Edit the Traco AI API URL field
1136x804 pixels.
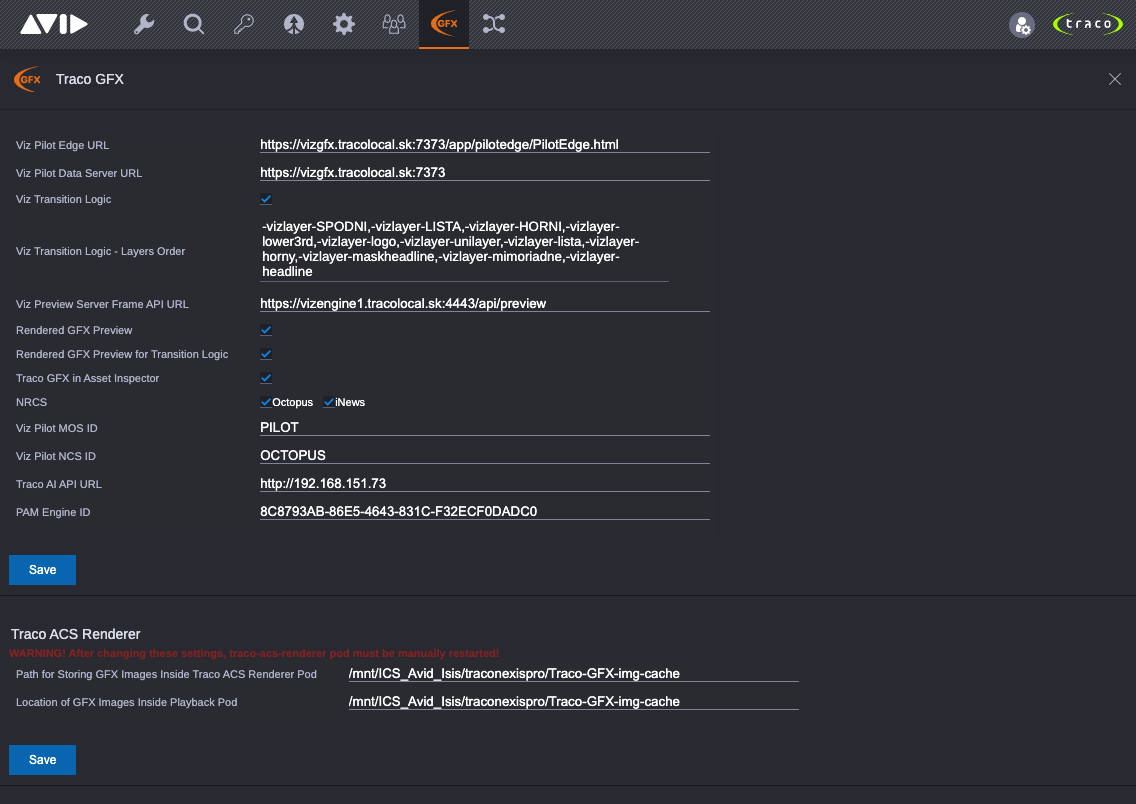485,483
